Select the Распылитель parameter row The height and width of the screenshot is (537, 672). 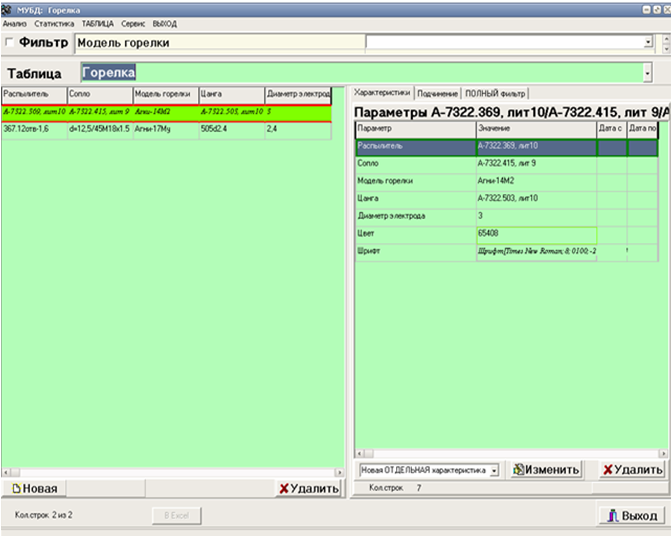click(x=507, y=147)
